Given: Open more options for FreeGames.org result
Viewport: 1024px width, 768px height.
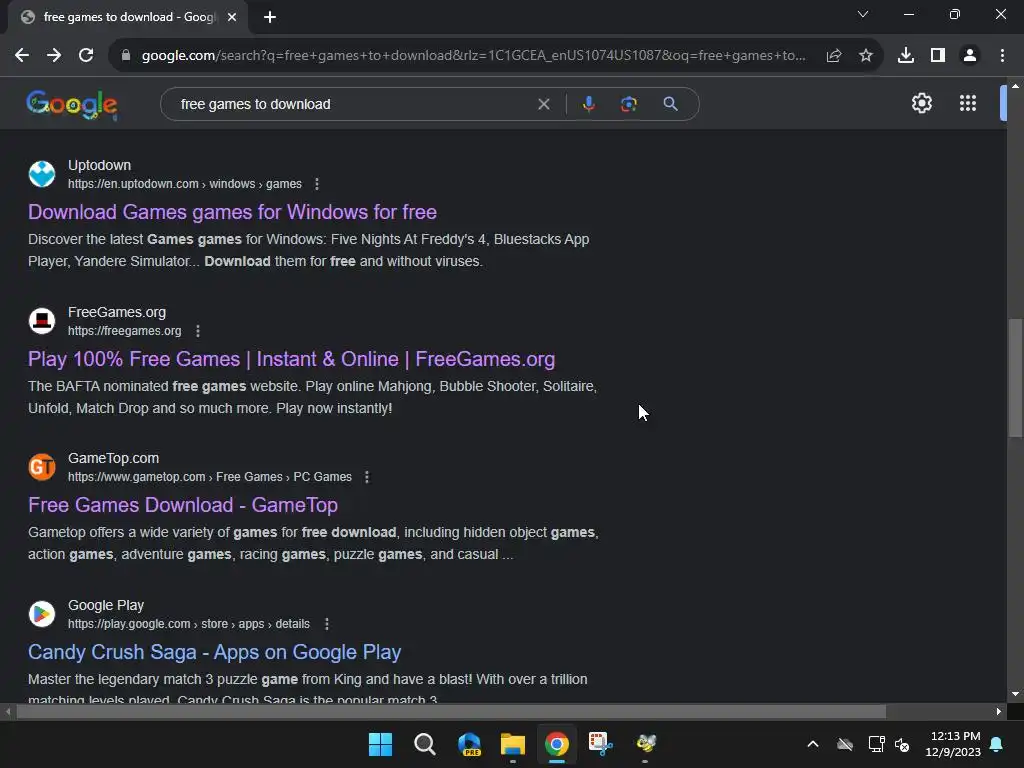Looking at the screenshot, I should click(x=198, y=331).
